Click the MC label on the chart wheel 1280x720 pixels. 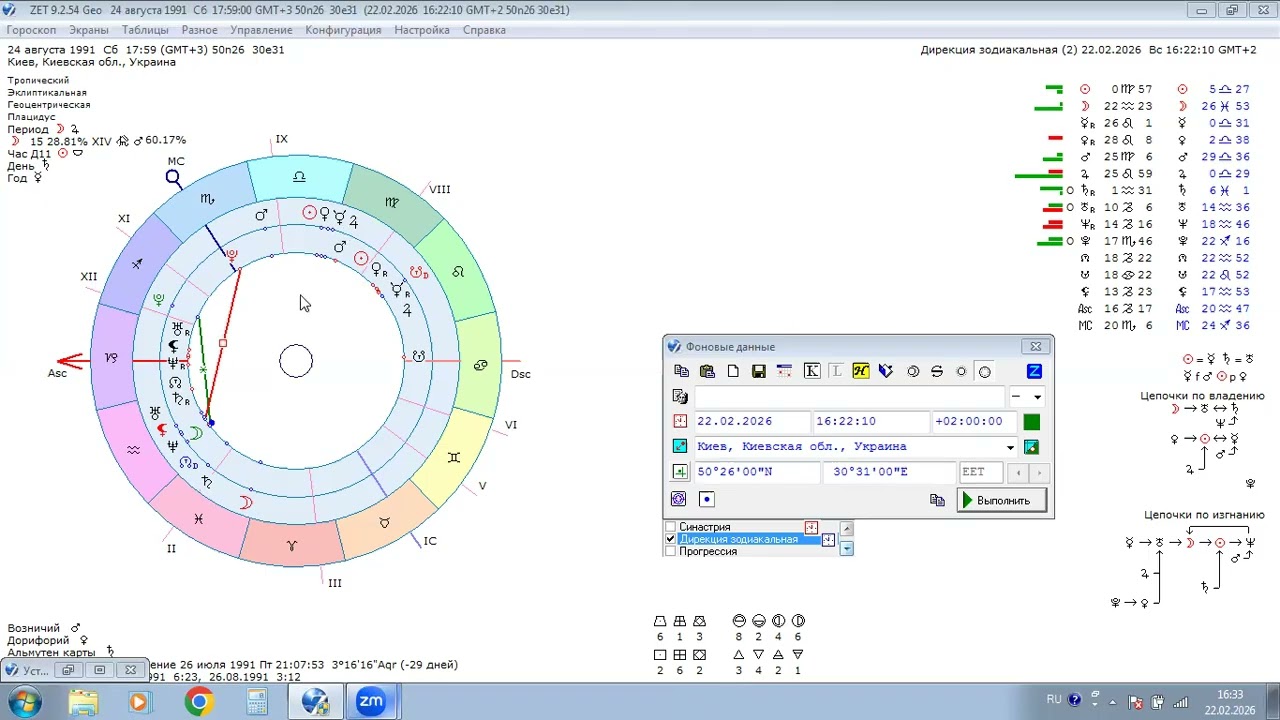176,161
